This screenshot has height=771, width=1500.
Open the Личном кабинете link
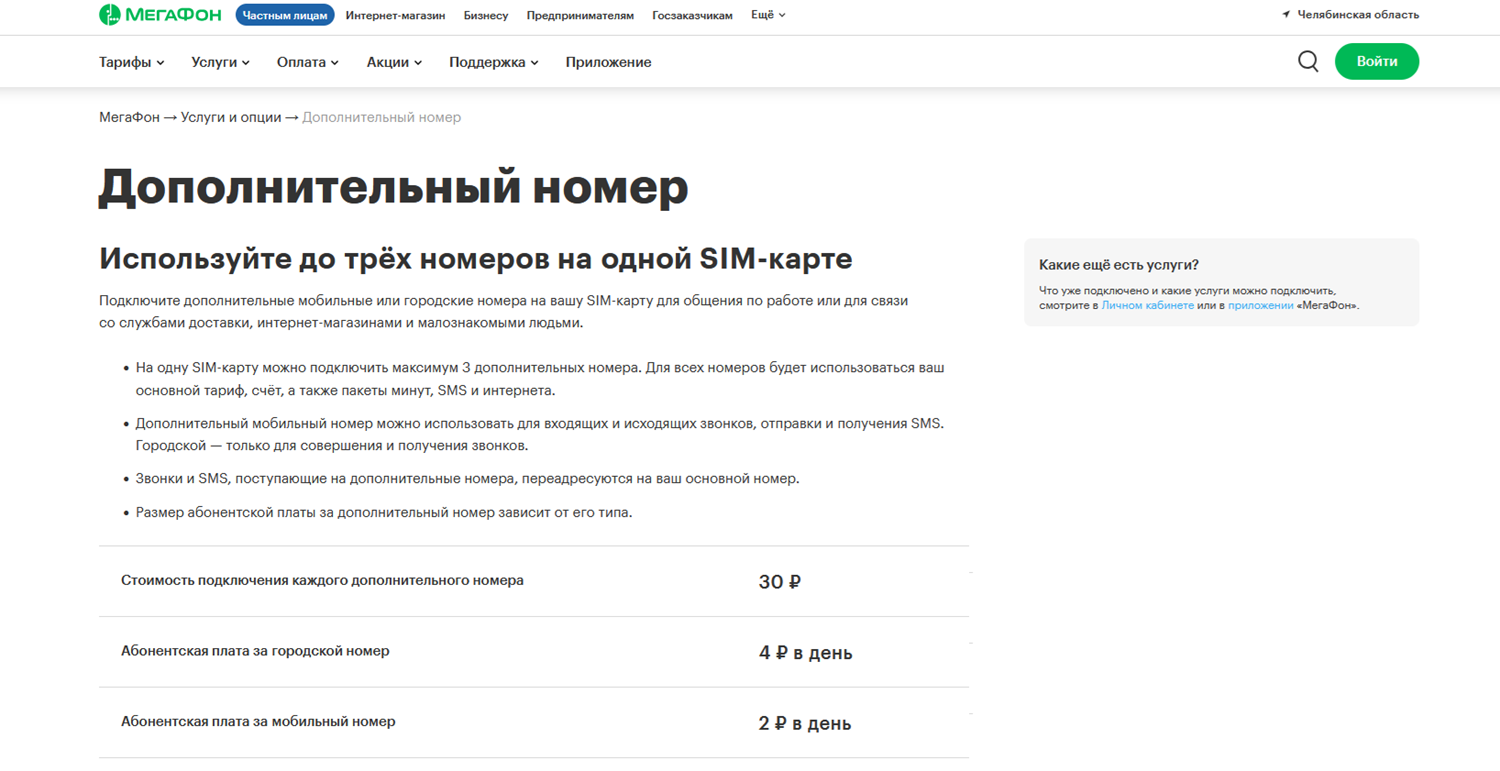pos(1147,305)
